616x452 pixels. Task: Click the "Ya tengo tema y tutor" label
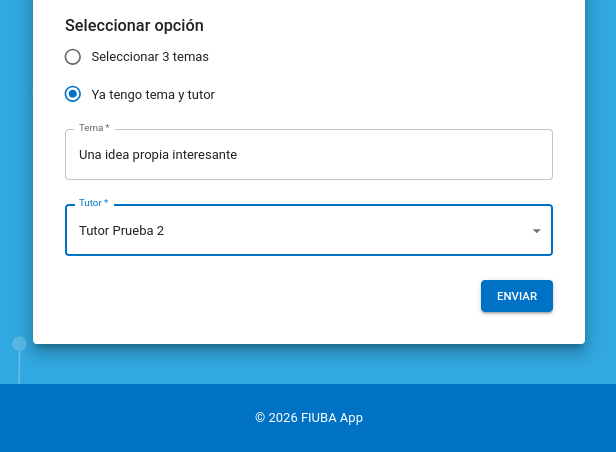point(153,95)
